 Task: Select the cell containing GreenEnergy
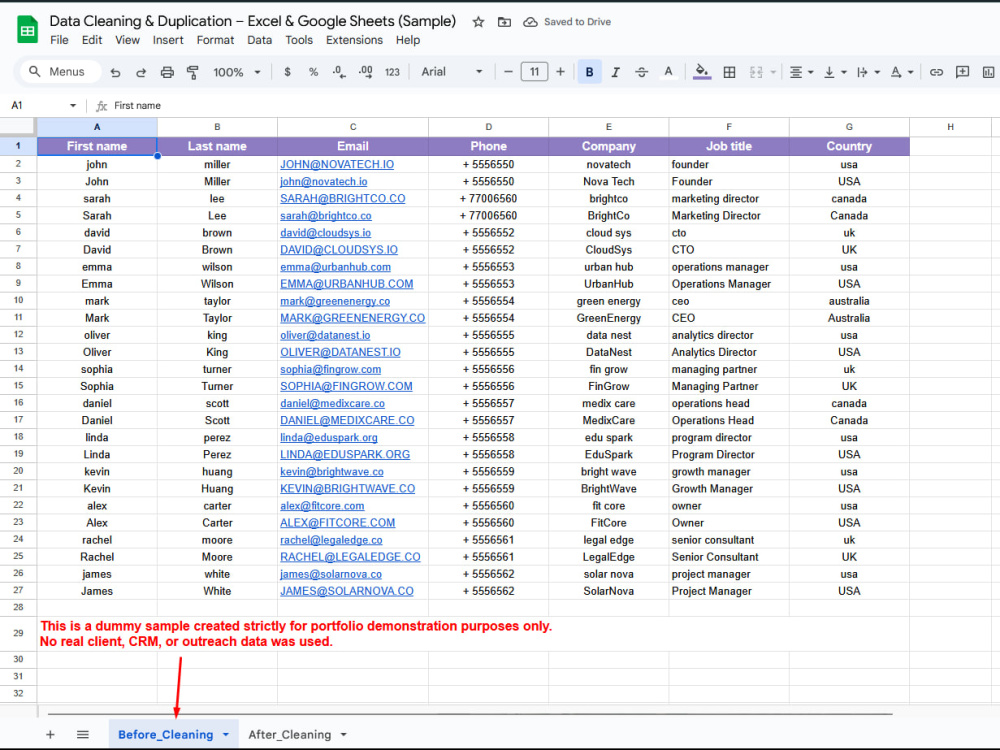[608, 318]
